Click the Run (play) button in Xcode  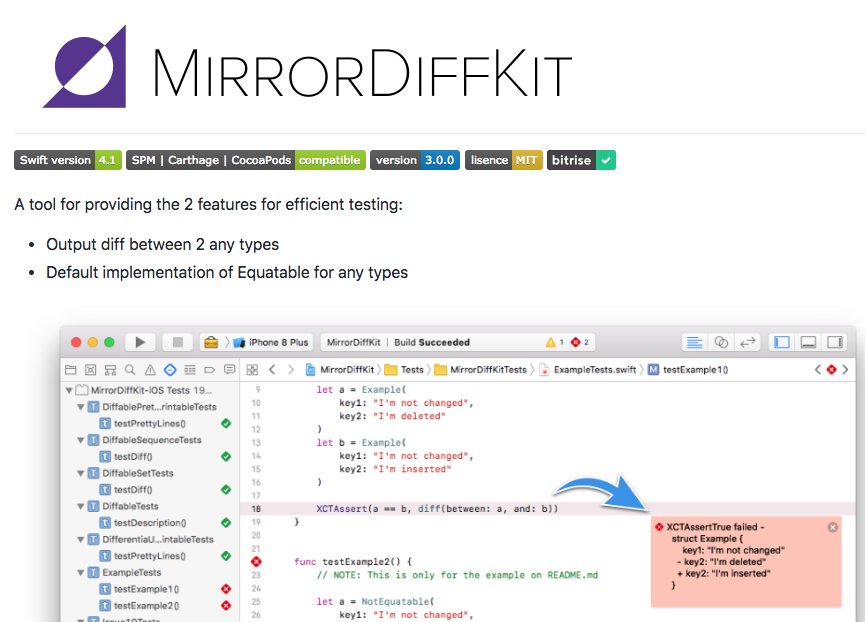coord(140,342)
